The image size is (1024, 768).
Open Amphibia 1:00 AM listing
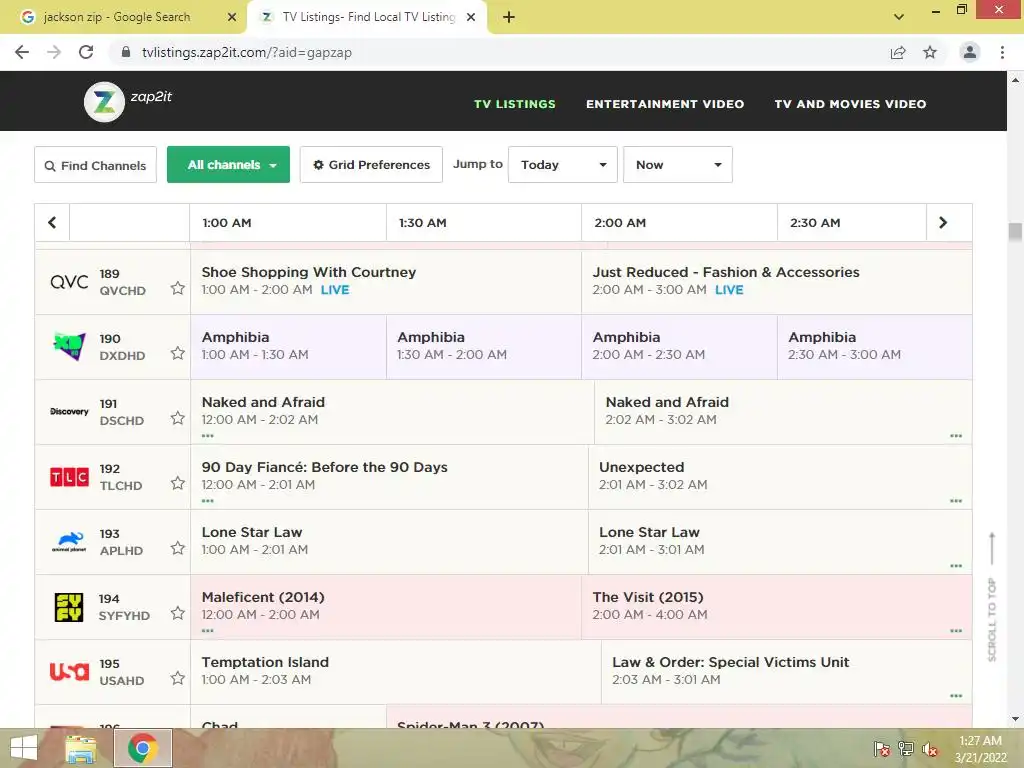(289, 347)
